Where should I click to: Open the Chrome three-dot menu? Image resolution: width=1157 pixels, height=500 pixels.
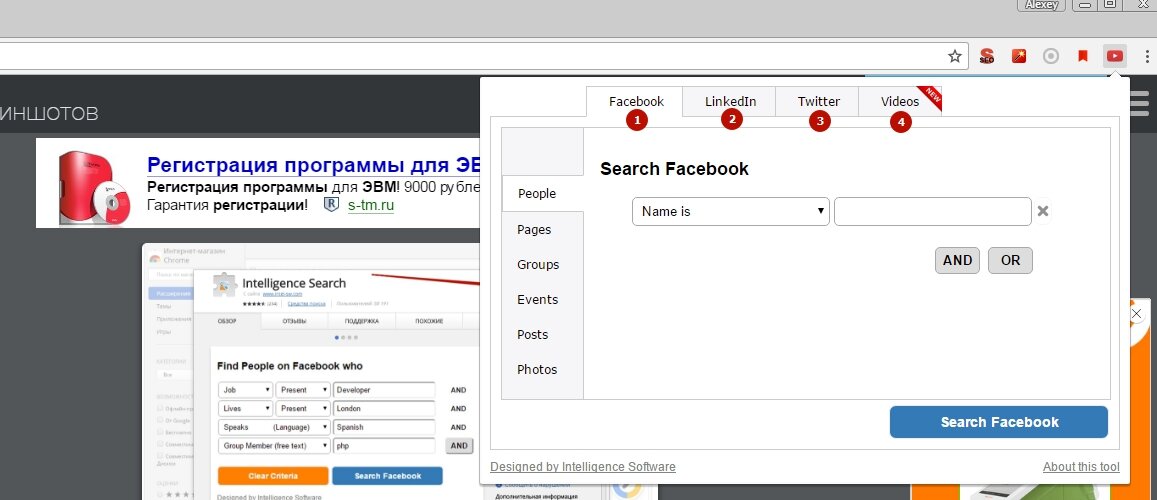1147,56
